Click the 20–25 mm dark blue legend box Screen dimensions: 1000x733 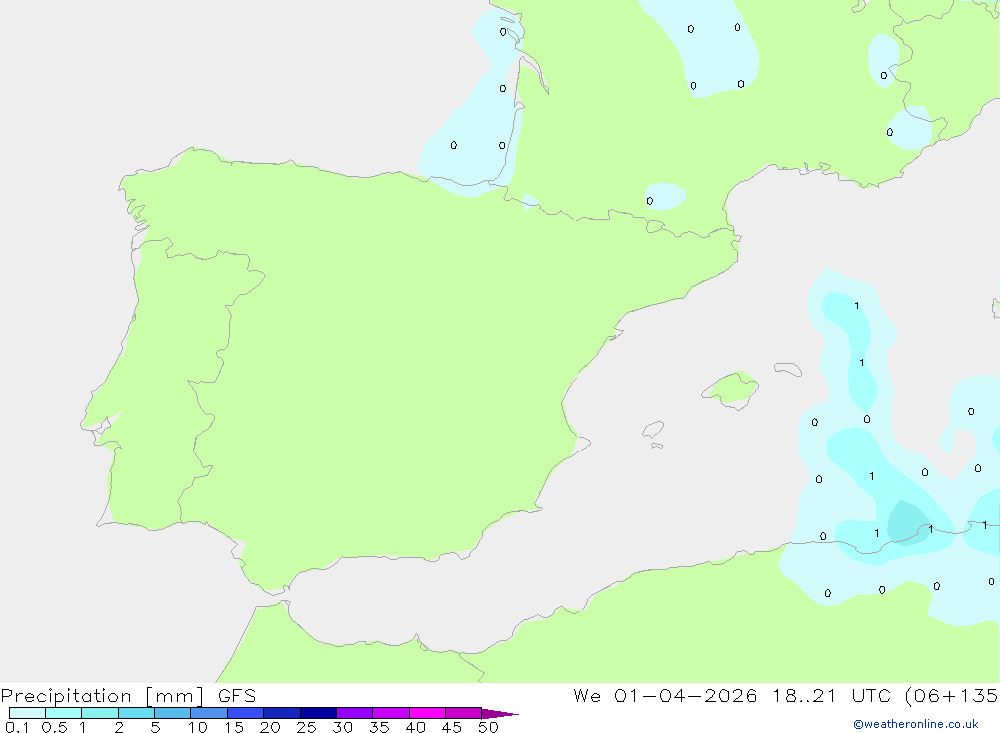(282, 713)
